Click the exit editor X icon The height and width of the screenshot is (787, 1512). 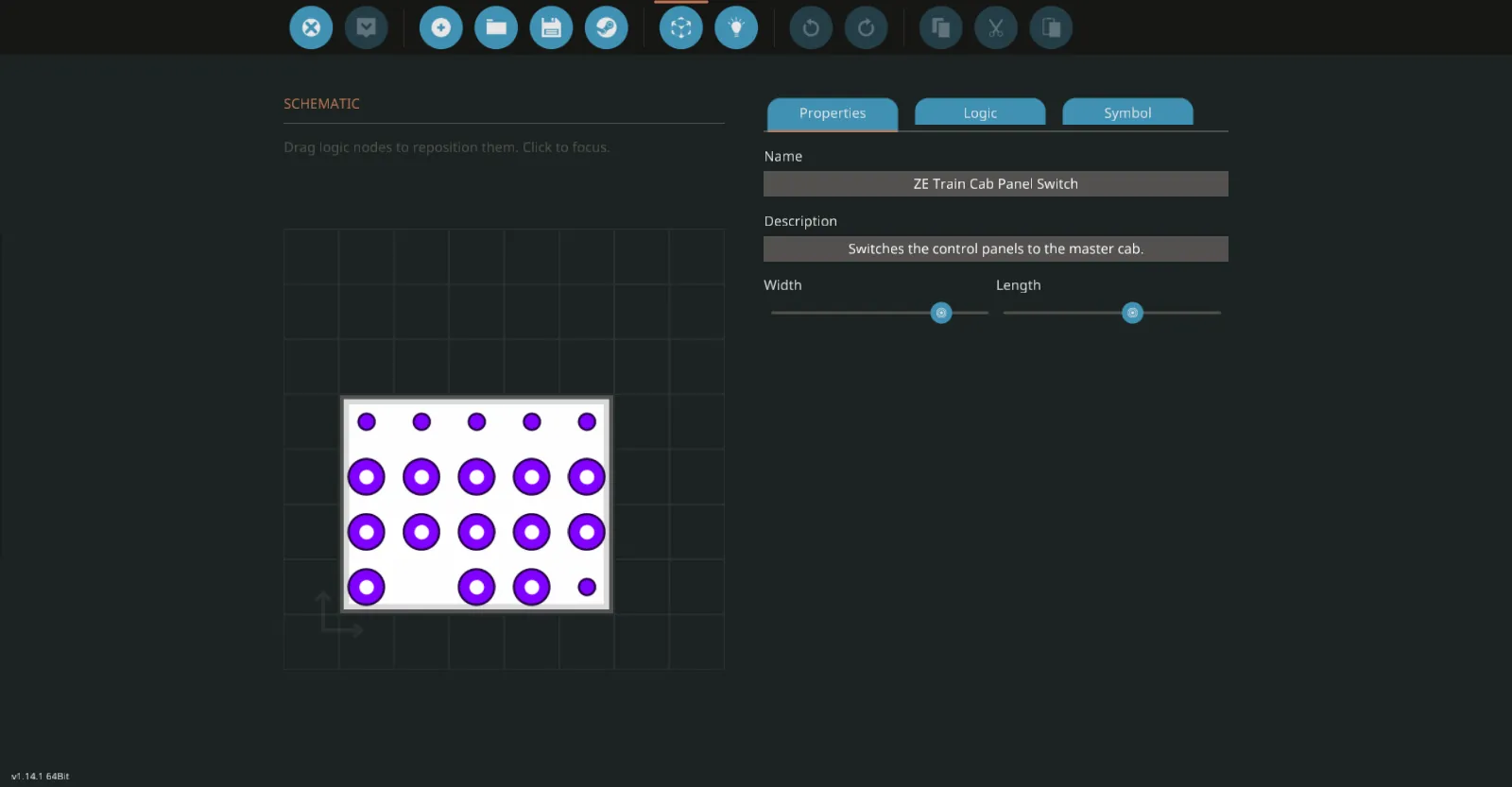[311, 28]
